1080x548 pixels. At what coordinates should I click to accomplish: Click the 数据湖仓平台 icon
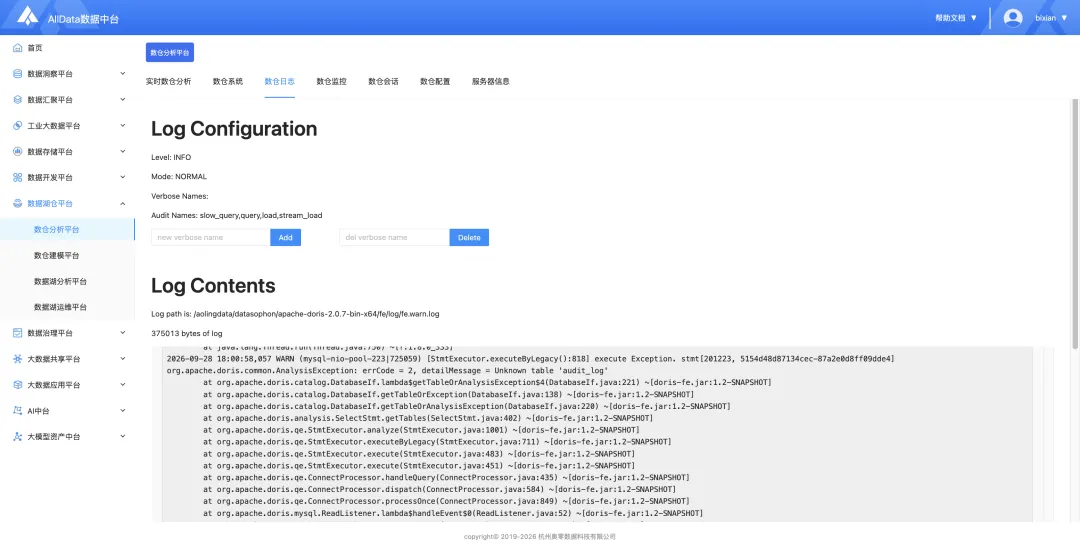point(18,204)
